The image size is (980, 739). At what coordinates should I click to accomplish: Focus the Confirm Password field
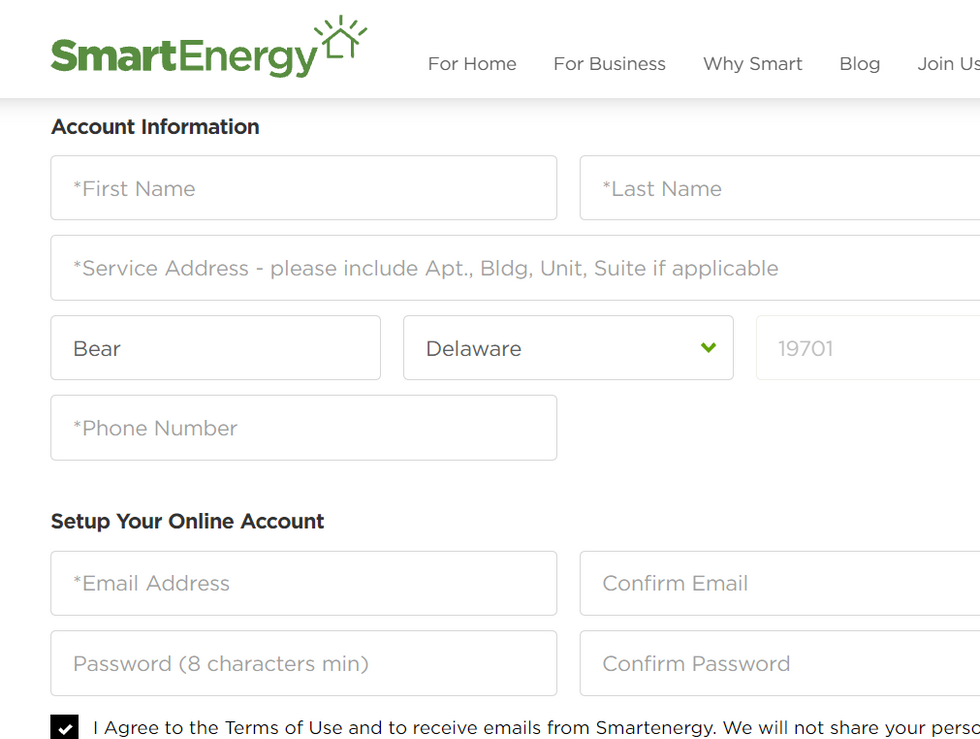point(780,663)
